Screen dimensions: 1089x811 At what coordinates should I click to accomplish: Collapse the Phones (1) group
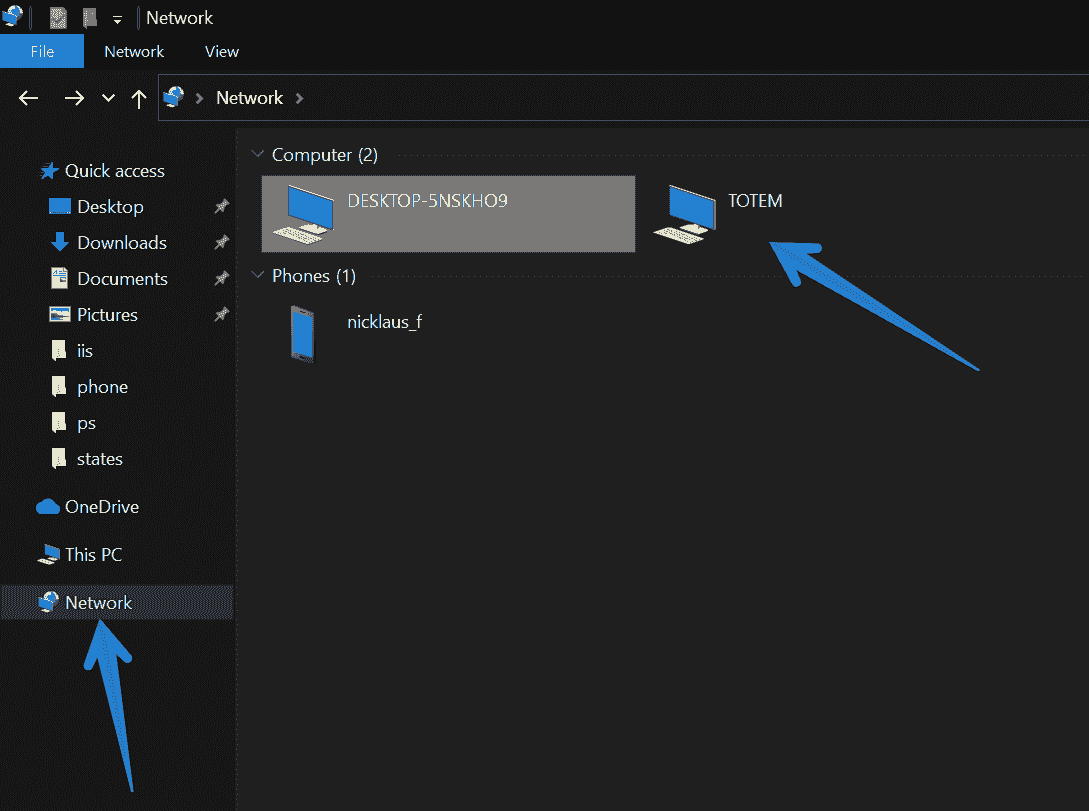point(258,276)
